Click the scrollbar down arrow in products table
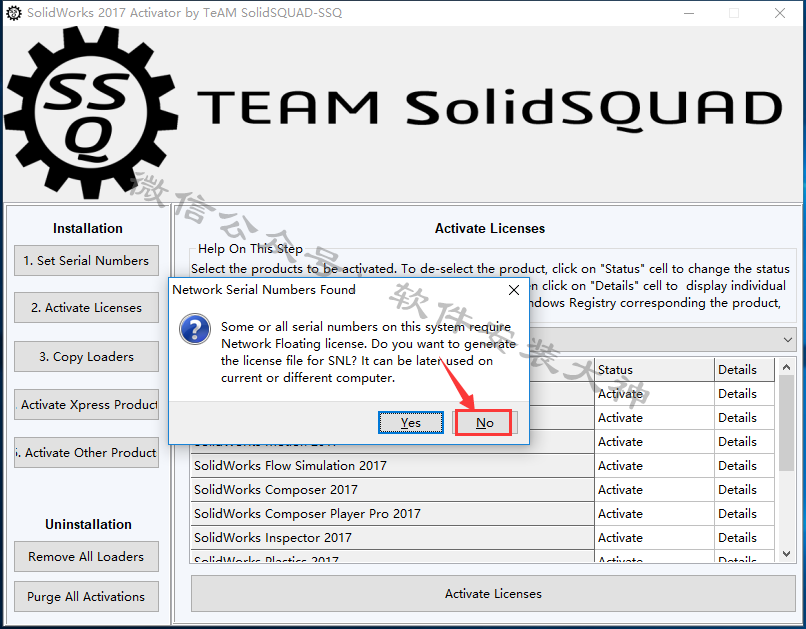The image size is (806, 629). [786, 553]
